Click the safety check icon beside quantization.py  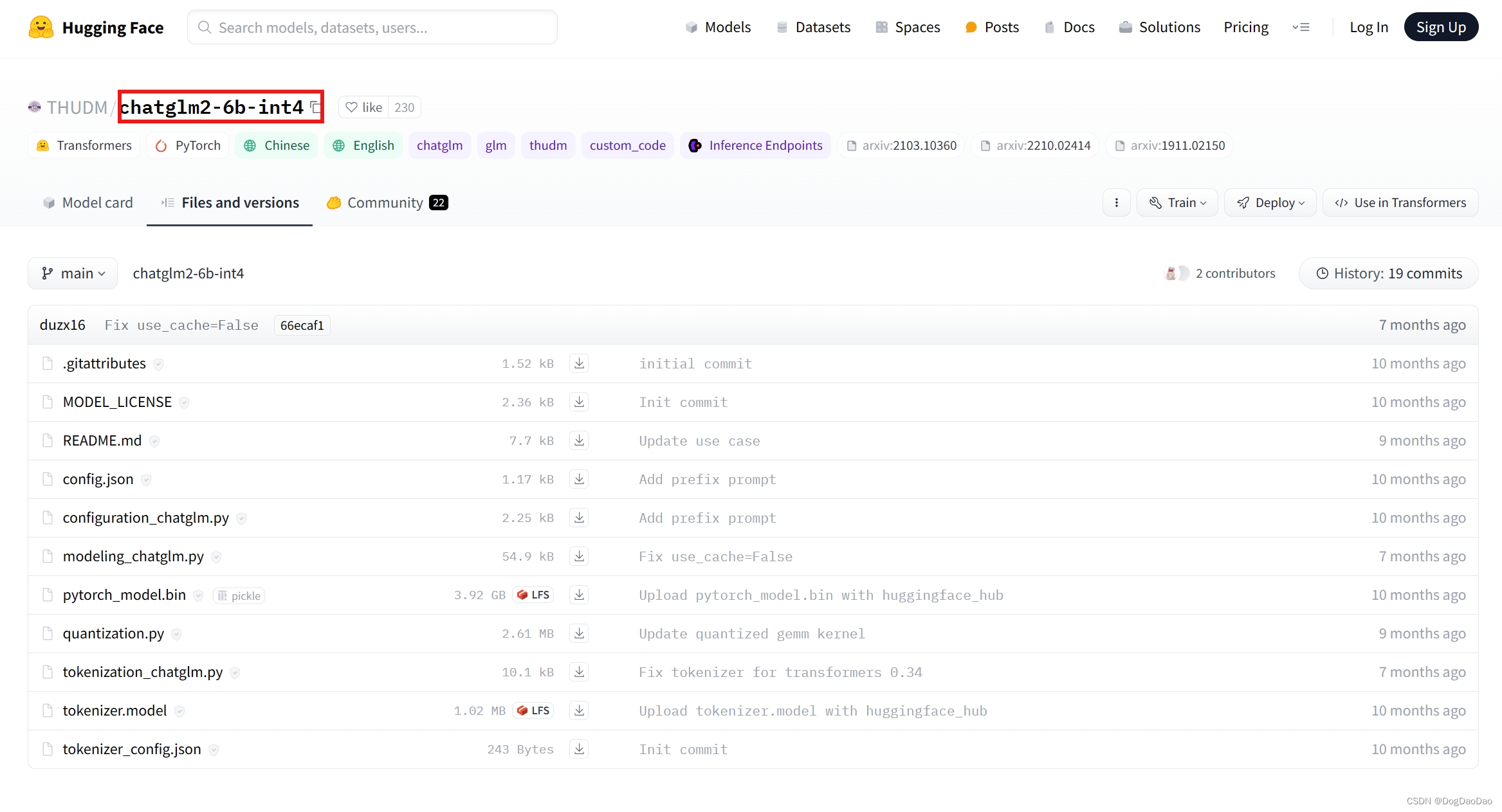[176, 635]
